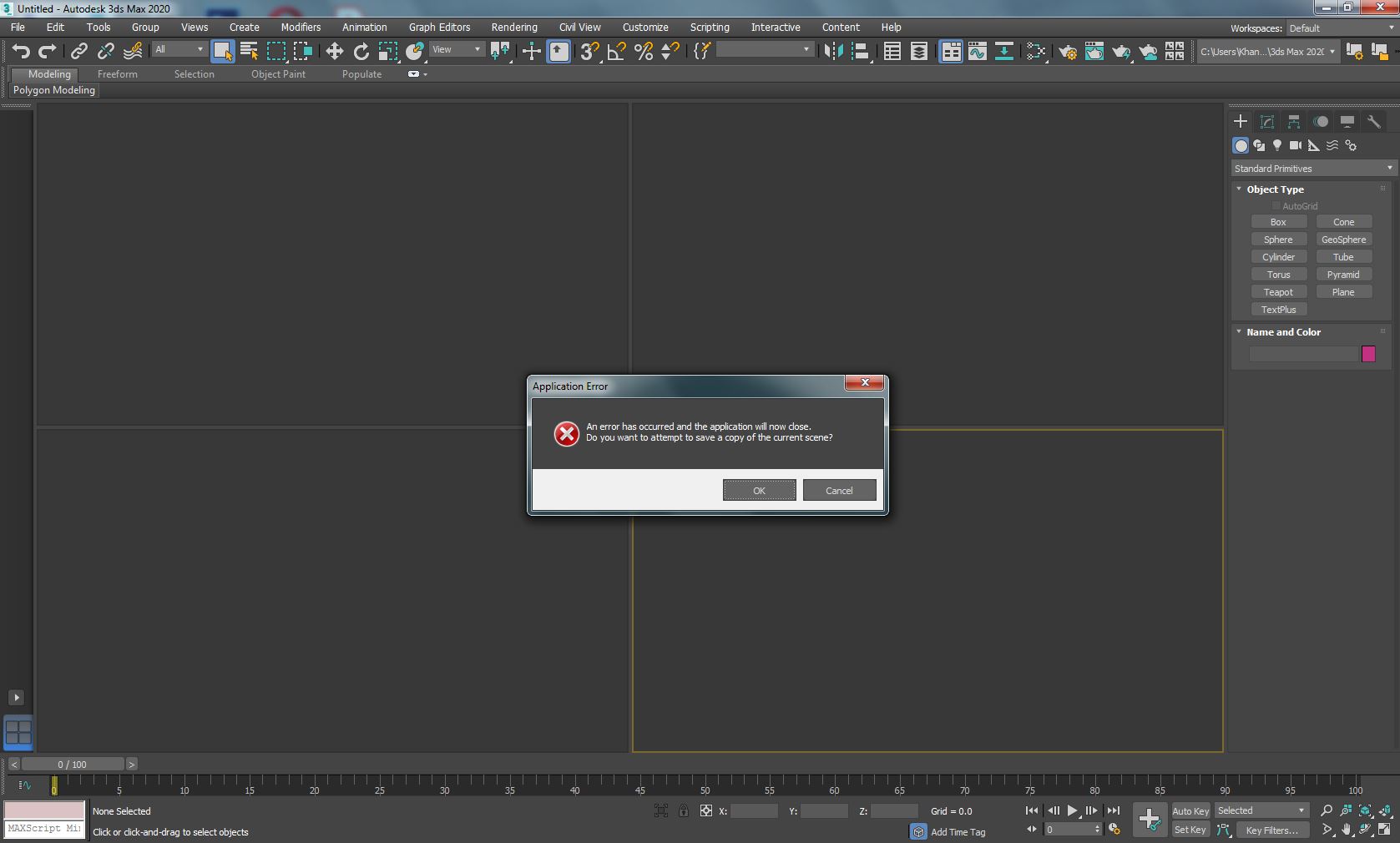The width and height of the screenshot is (1400, 843).
Task: Toggle Isolate Selection in the status bar
Action: (x=661, y=810)
